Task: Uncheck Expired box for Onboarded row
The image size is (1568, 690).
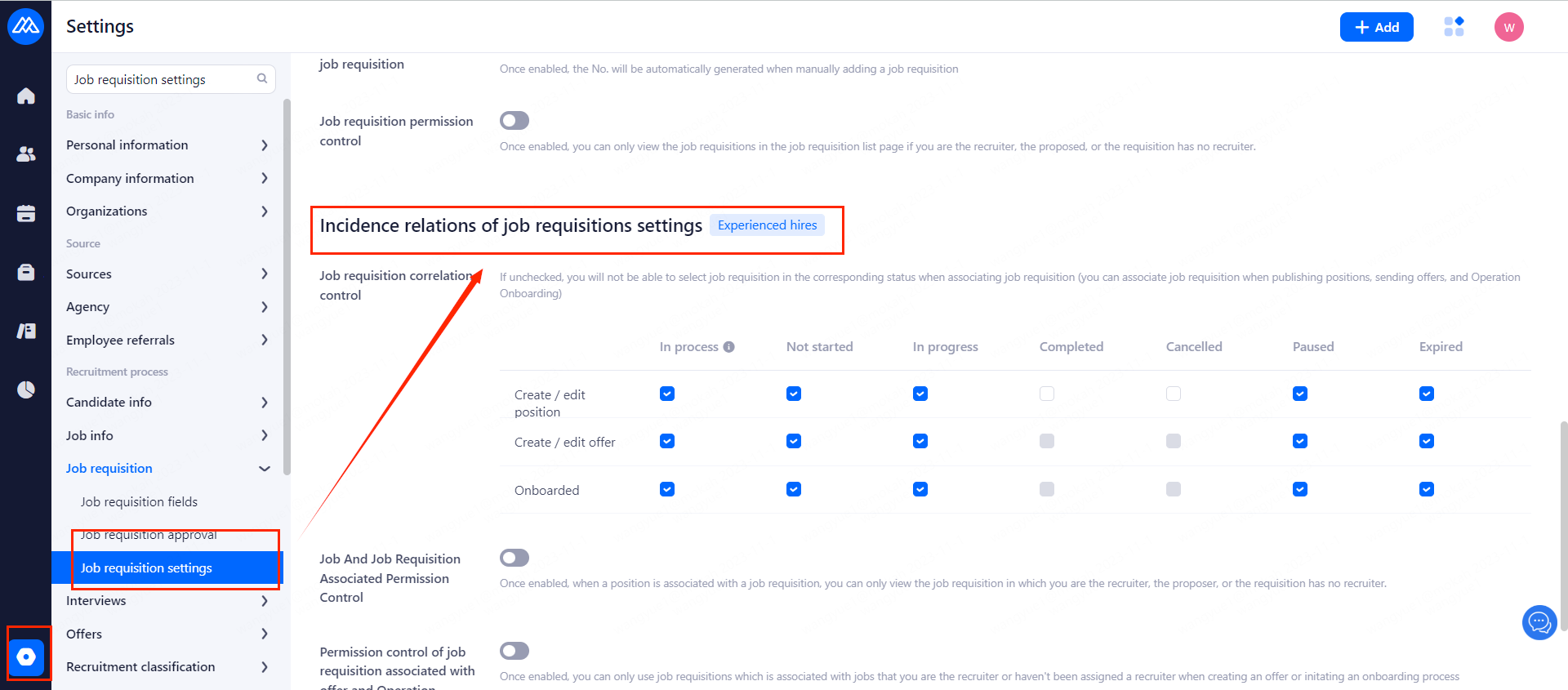Action: [1427, 489]
